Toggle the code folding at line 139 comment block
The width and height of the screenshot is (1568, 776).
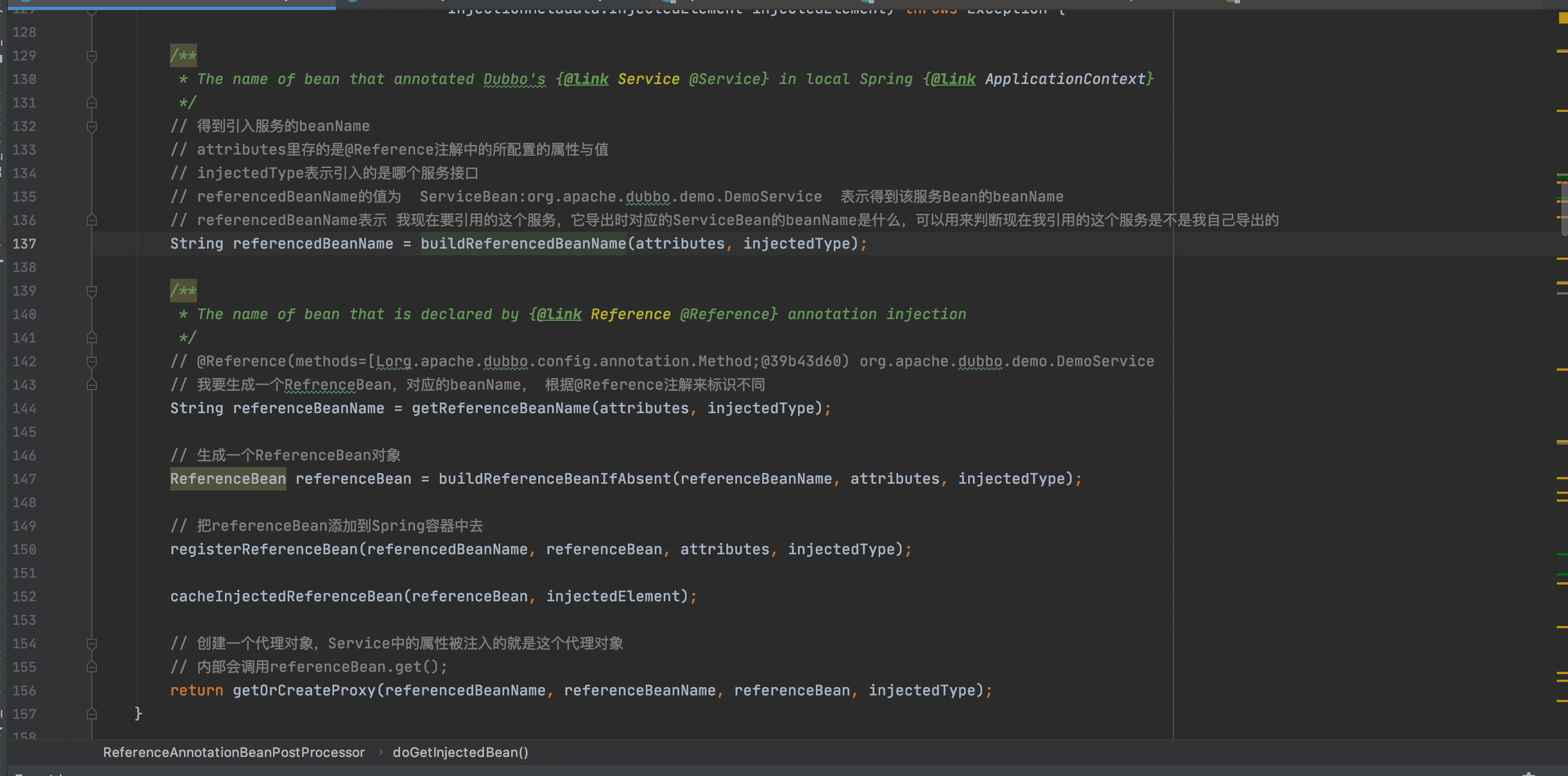[x=91, y=291]
